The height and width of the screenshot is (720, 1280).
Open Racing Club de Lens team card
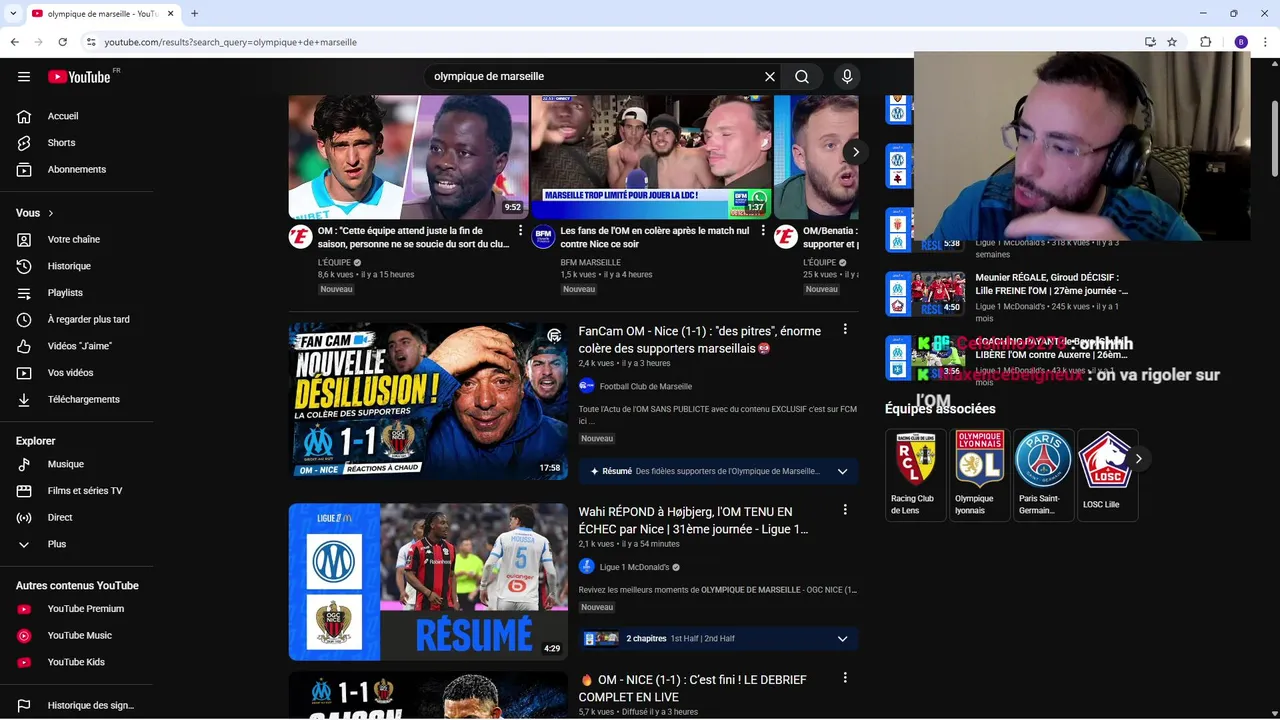coord(915,475)
